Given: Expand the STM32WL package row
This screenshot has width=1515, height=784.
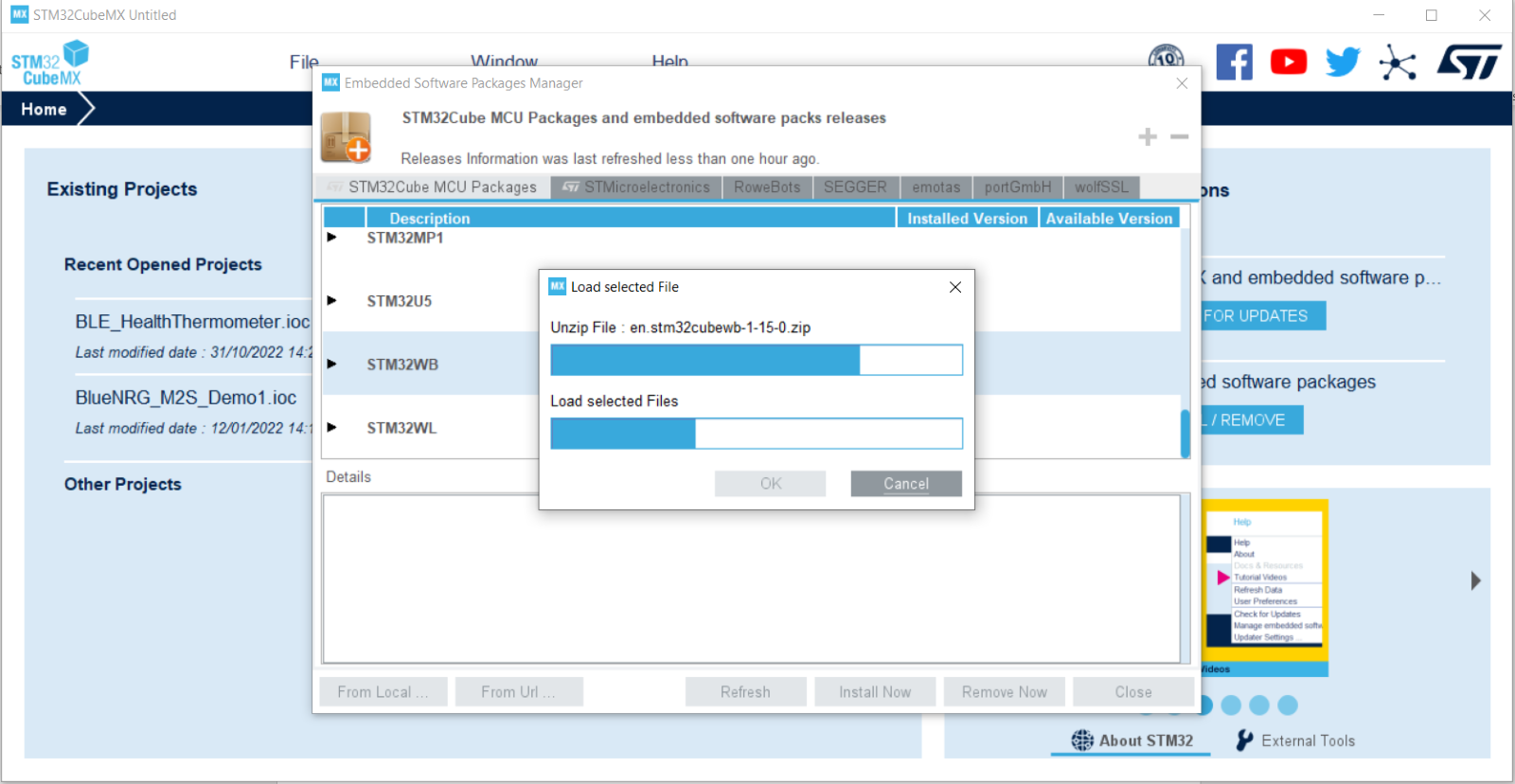Looking at the screenshot, I should click(332, 428).
